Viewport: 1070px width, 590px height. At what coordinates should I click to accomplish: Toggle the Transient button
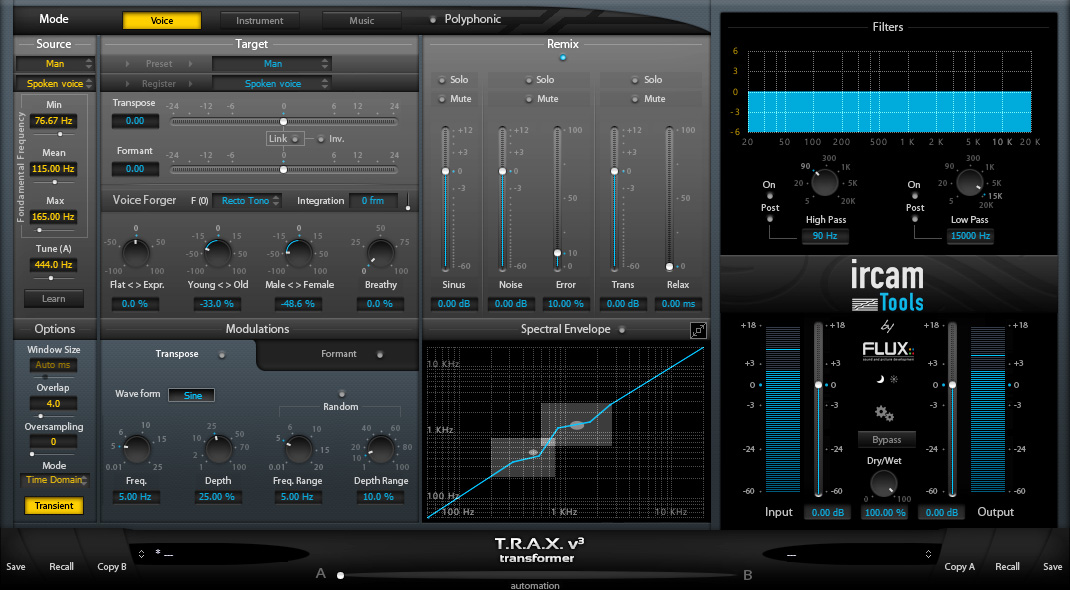point(54,505)
